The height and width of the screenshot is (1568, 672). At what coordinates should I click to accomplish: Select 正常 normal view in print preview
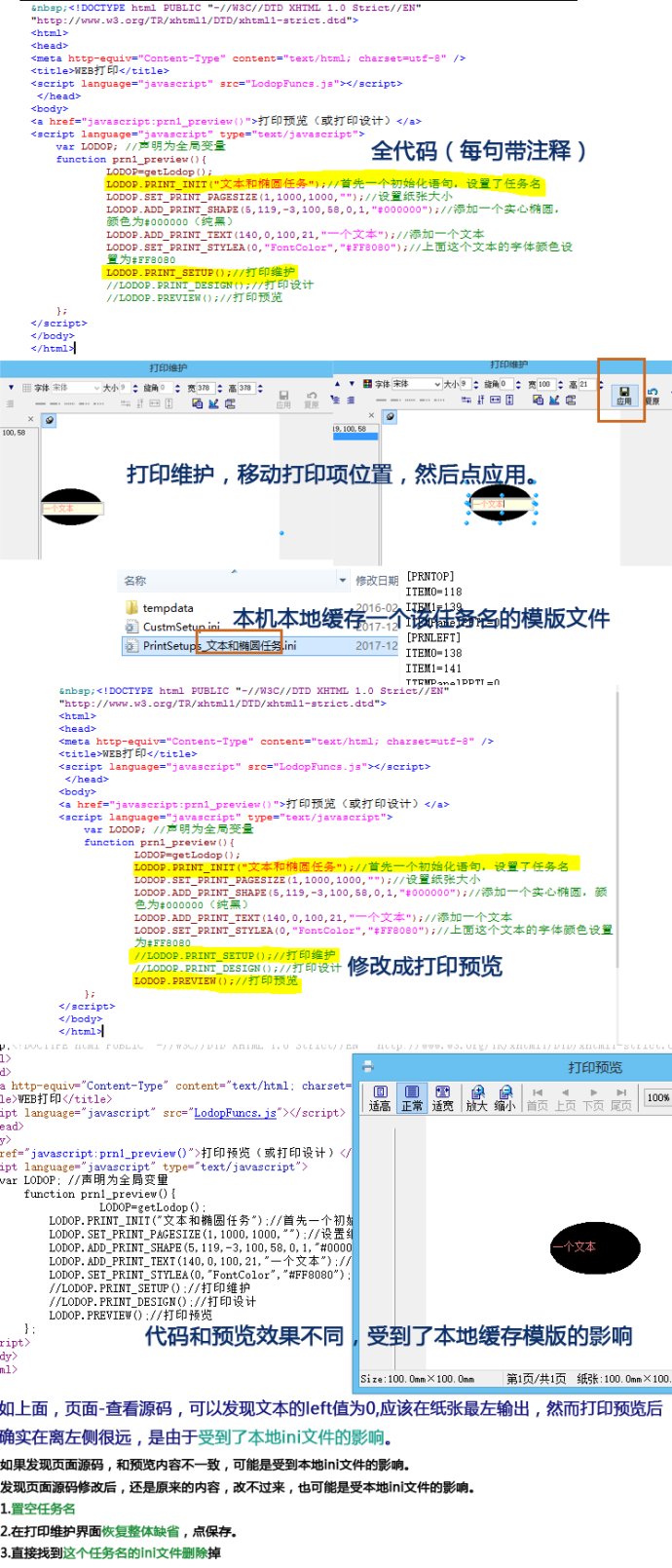pyautogui.click(x=412, y=1097)
